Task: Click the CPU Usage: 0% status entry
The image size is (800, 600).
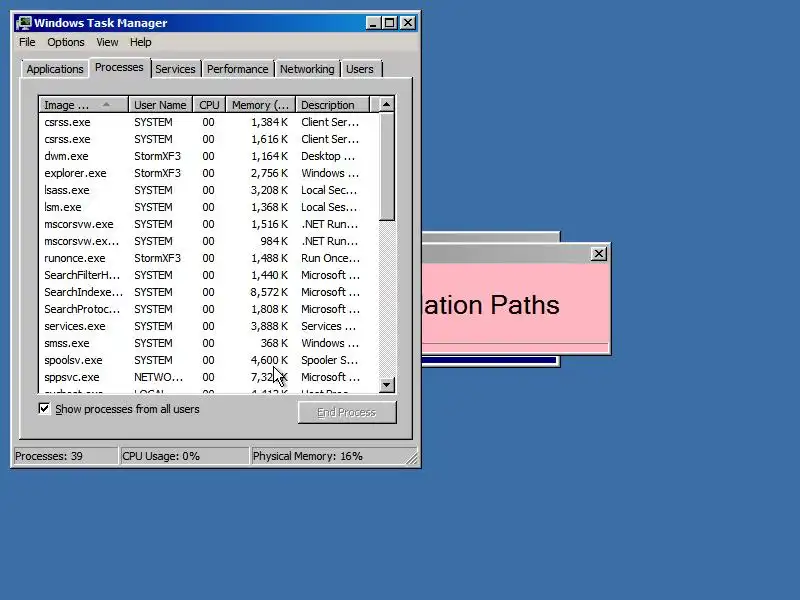Action: click(x=184, y=456)
